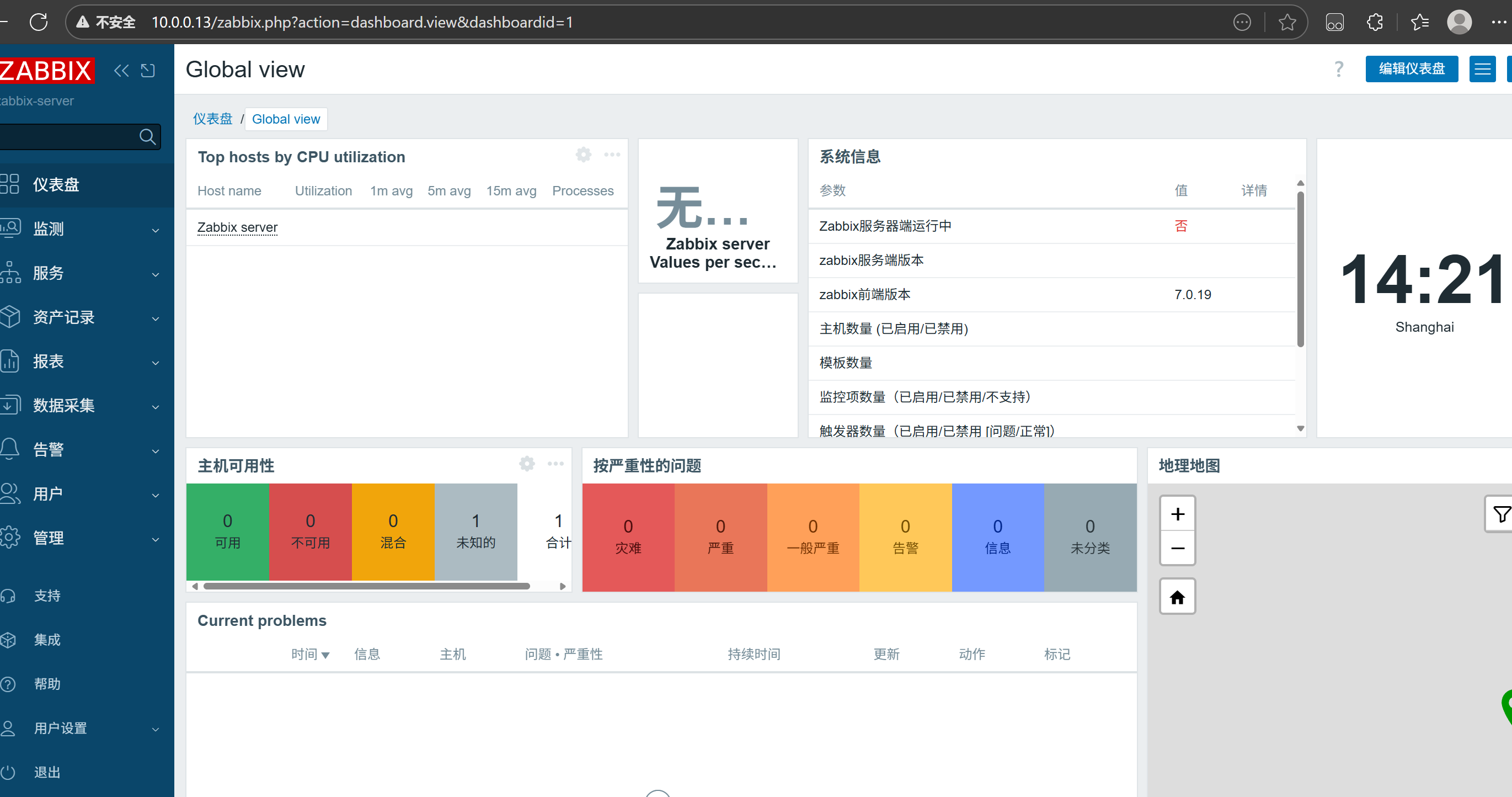Open the settings gear of the Top hosts widget
Image resolution: width=1512 pixels, height=797 pixels.
coord(583,155)
